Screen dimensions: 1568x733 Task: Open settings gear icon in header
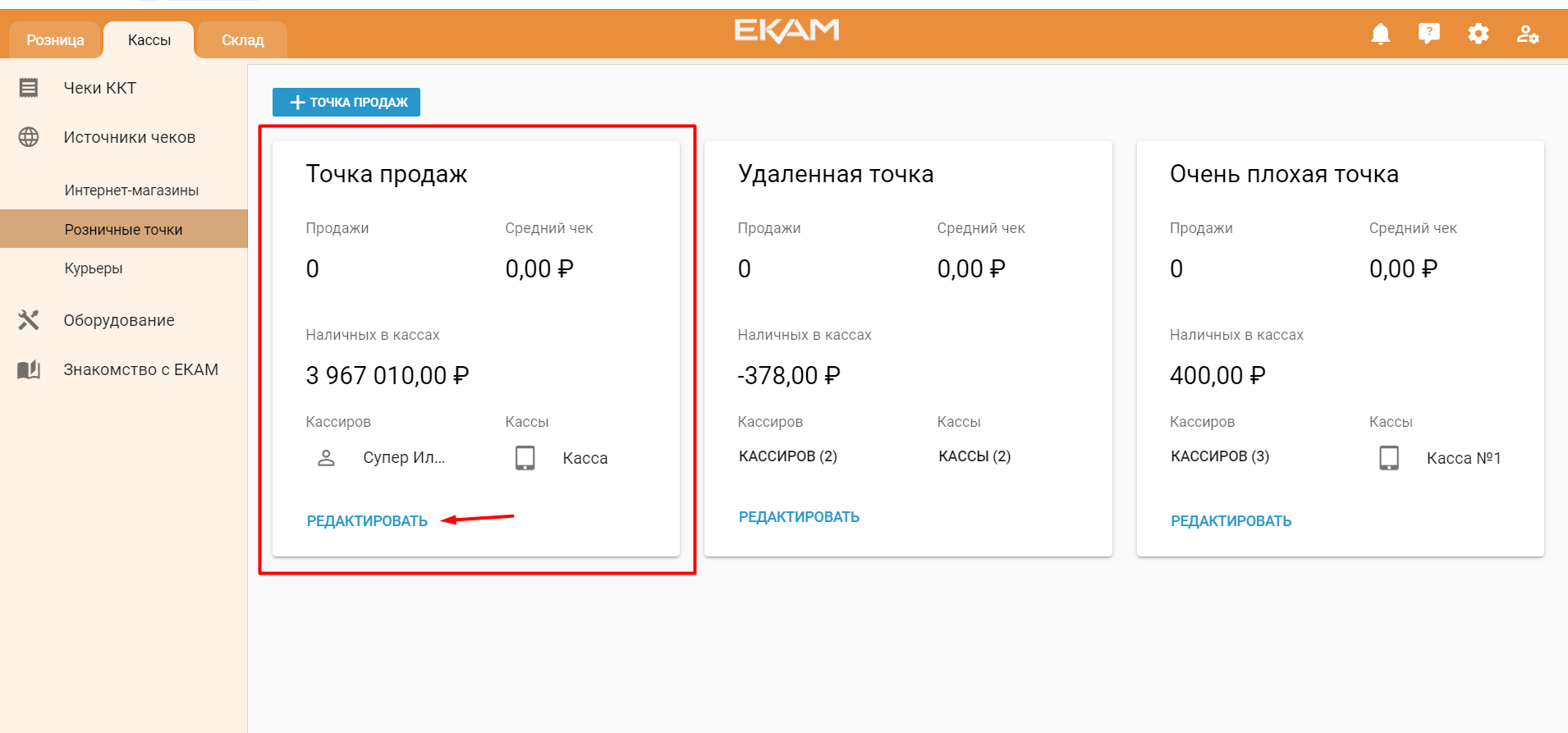click(1479, 34)
